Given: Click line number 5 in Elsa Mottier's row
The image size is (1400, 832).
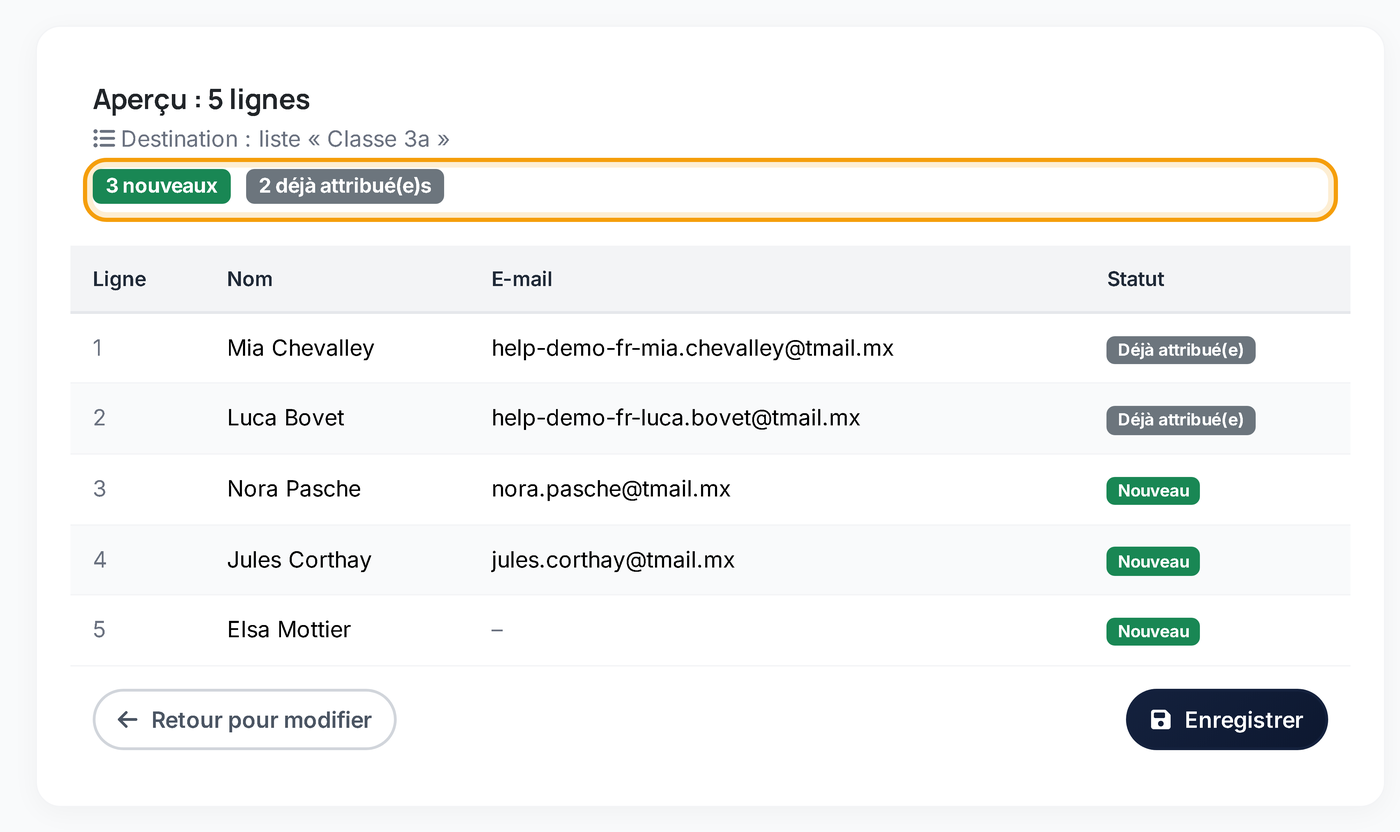Looking at the screenshot, I should point(99,630).
